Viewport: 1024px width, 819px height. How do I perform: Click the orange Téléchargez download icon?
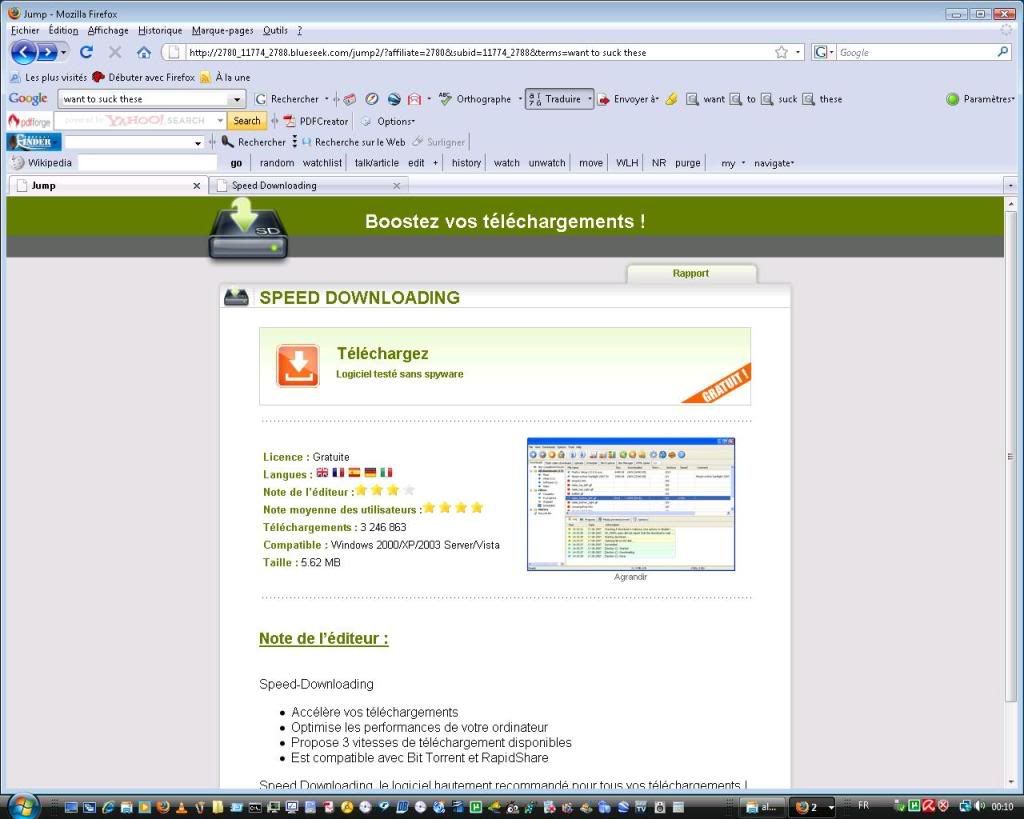[x=298, y=366]
